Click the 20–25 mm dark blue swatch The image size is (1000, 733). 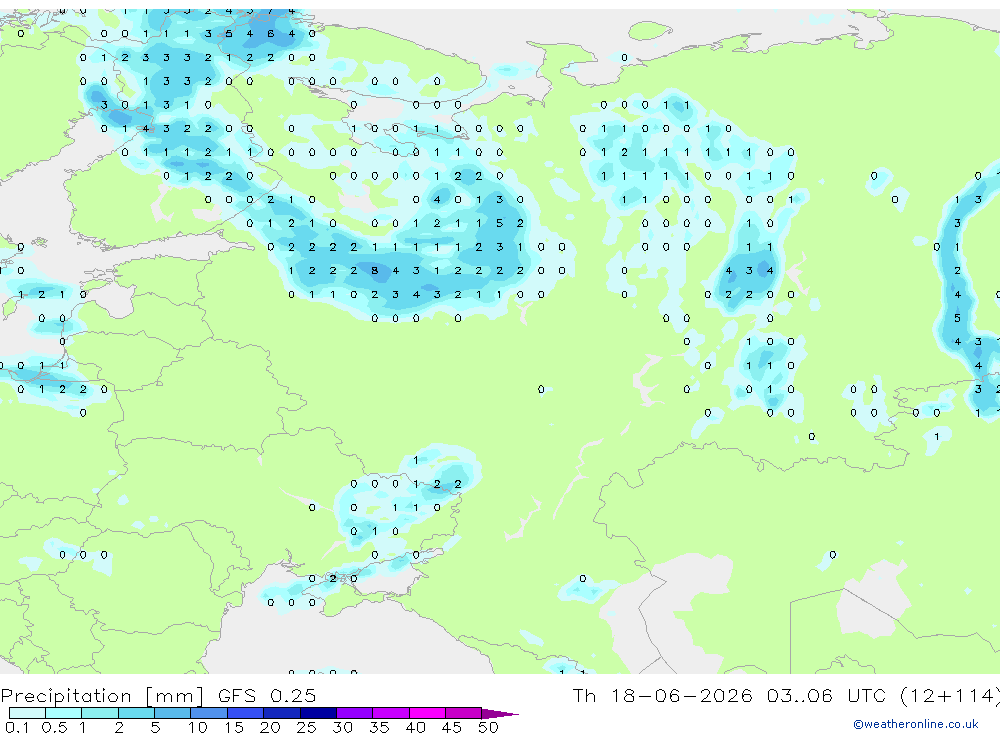pyautogui.click(x=282, y=713)
